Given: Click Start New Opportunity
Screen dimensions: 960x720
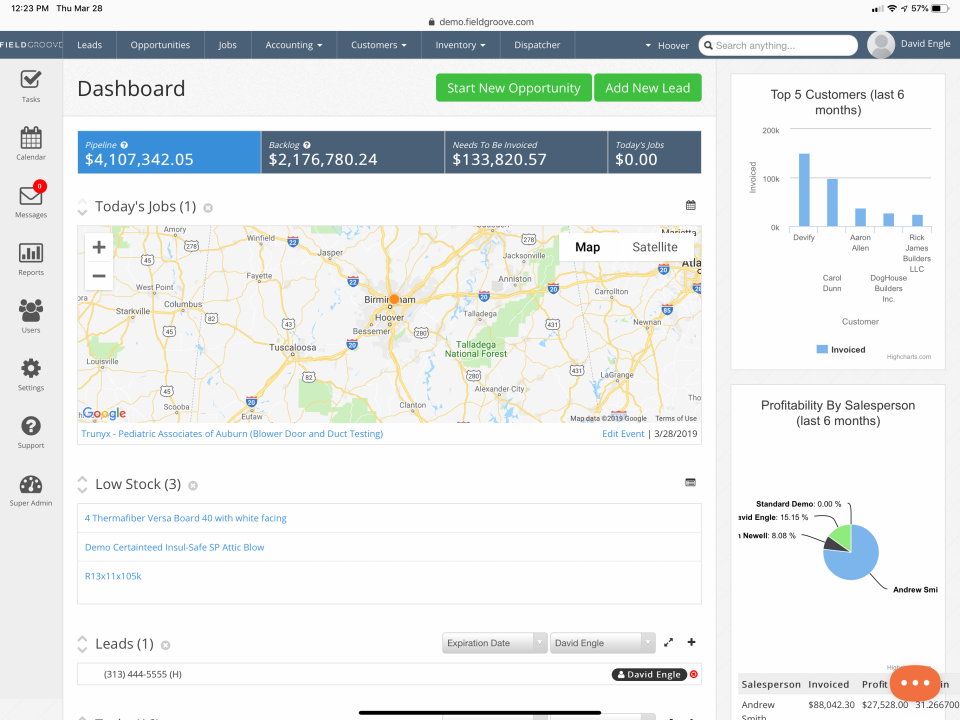Looking at the screenshot, I should [513, 87].
